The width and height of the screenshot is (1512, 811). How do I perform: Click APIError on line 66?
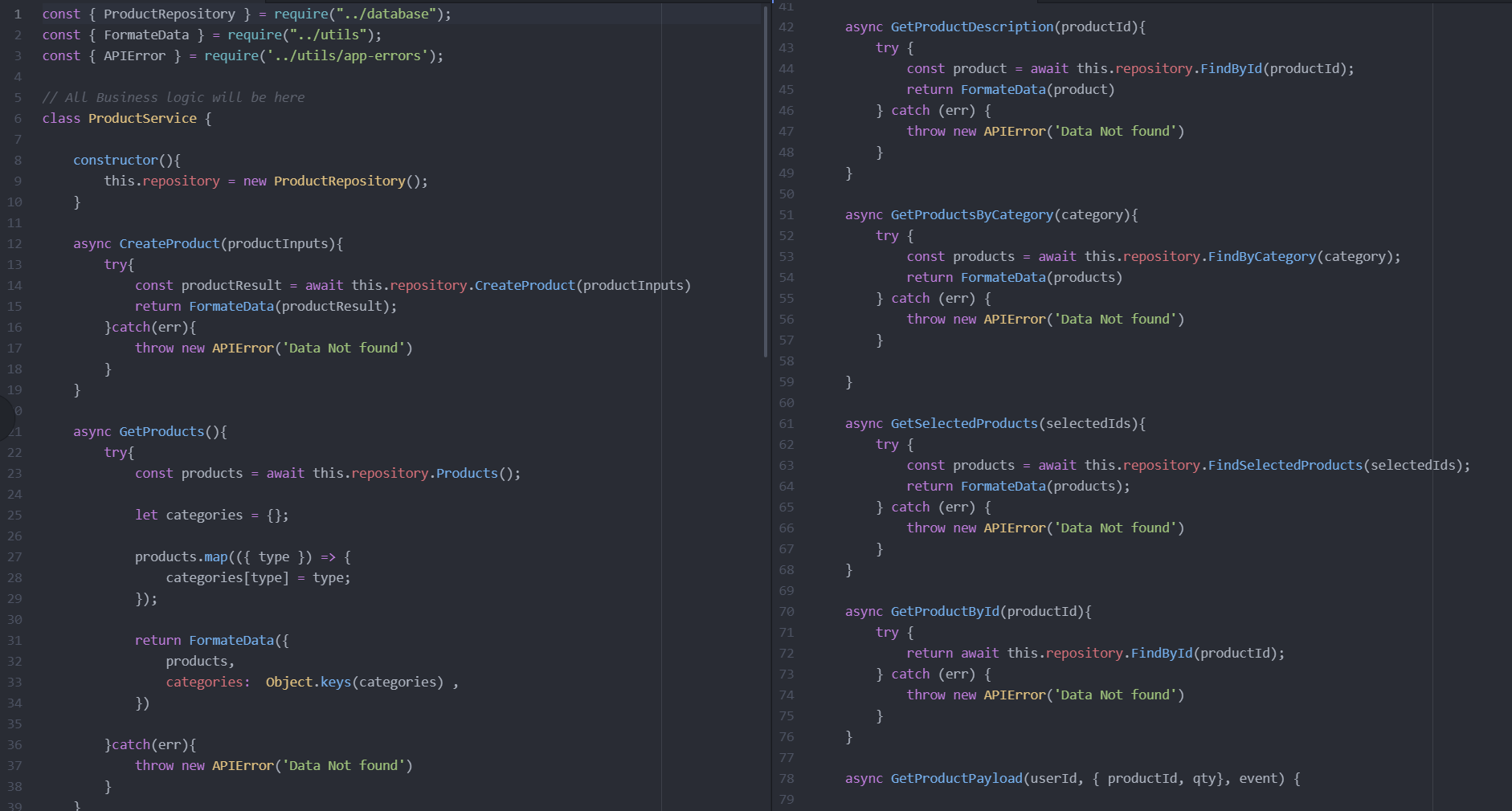1015,528
